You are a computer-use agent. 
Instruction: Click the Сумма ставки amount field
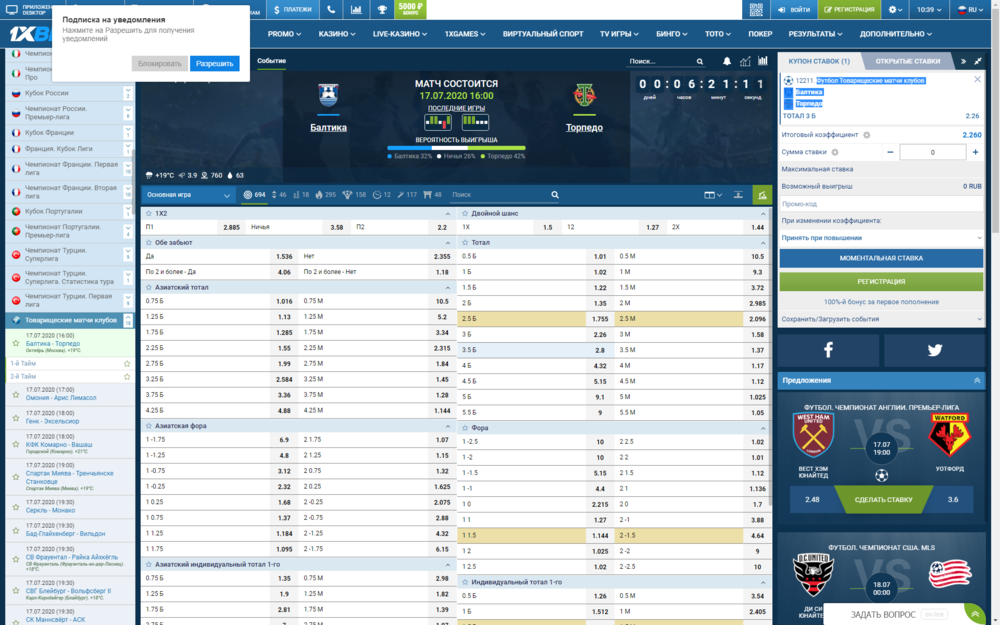932,152
